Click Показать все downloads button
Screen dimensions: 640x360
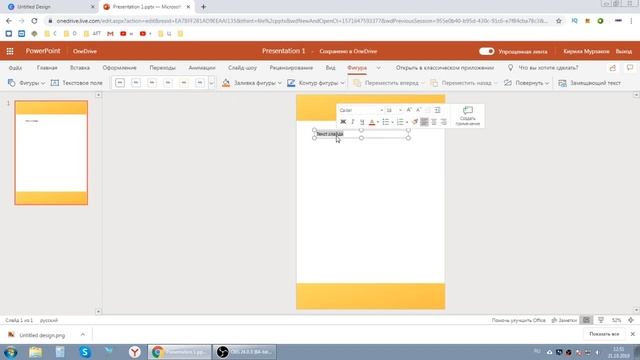pos(604,334)
